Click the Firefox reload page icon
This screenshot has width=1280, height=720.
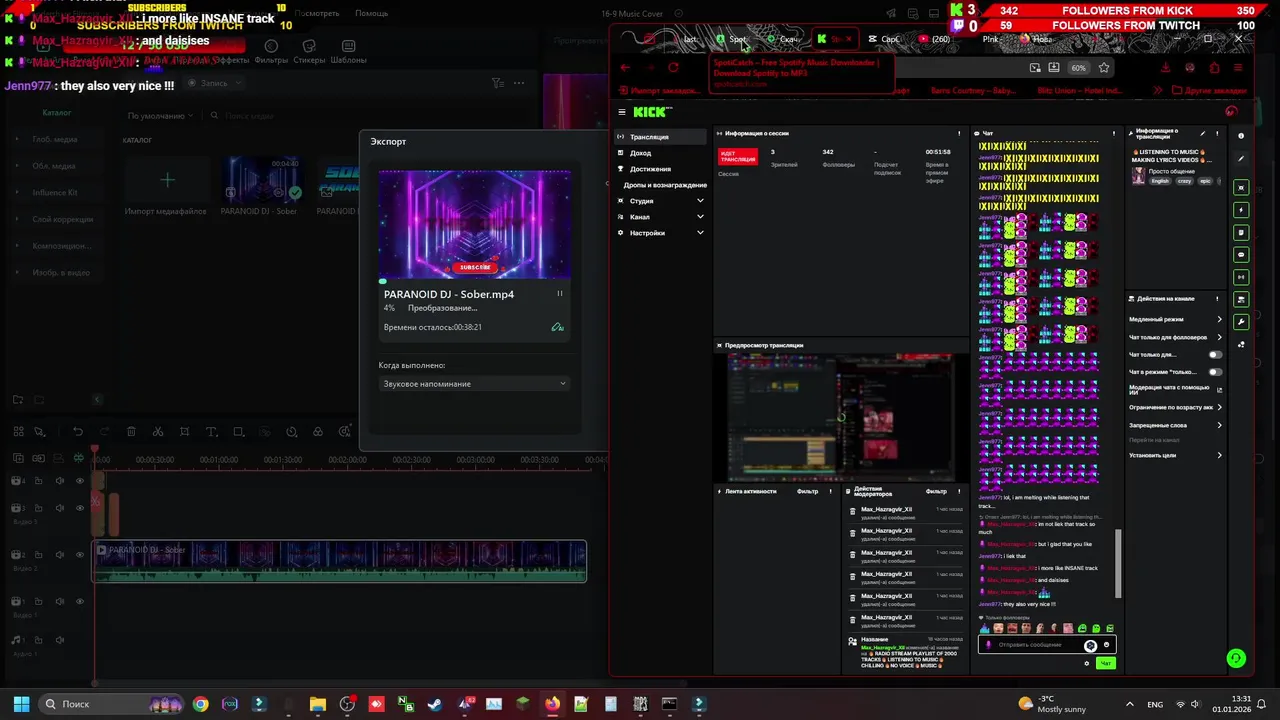pyautogui.click(x=673, y=67)
